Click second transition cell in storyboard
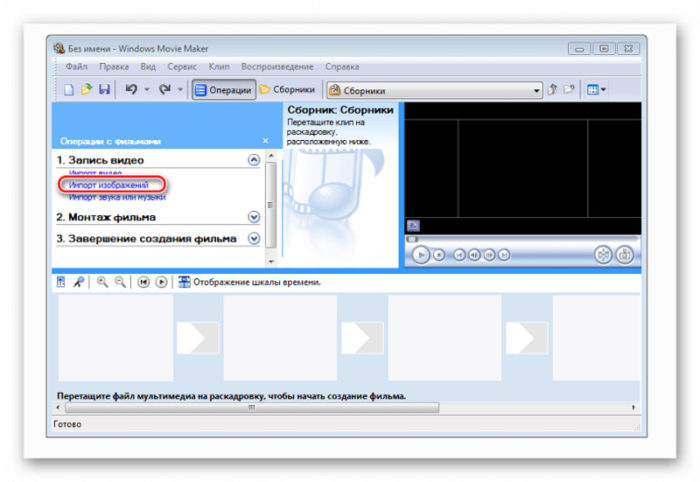Viewport: 700px width, 482px height. coord(362,338)
